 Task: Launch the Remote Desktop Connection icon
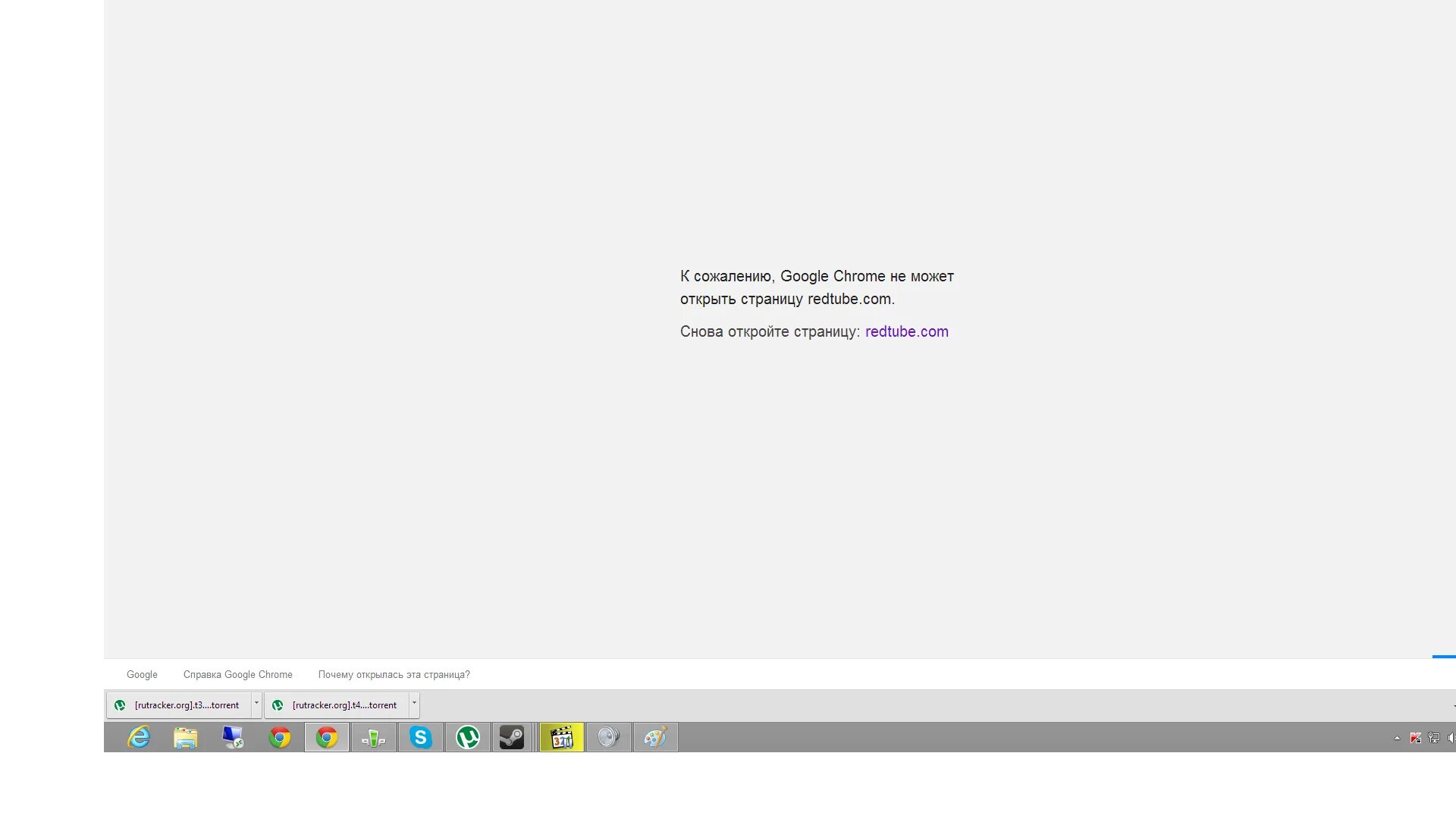coord(233,737)
